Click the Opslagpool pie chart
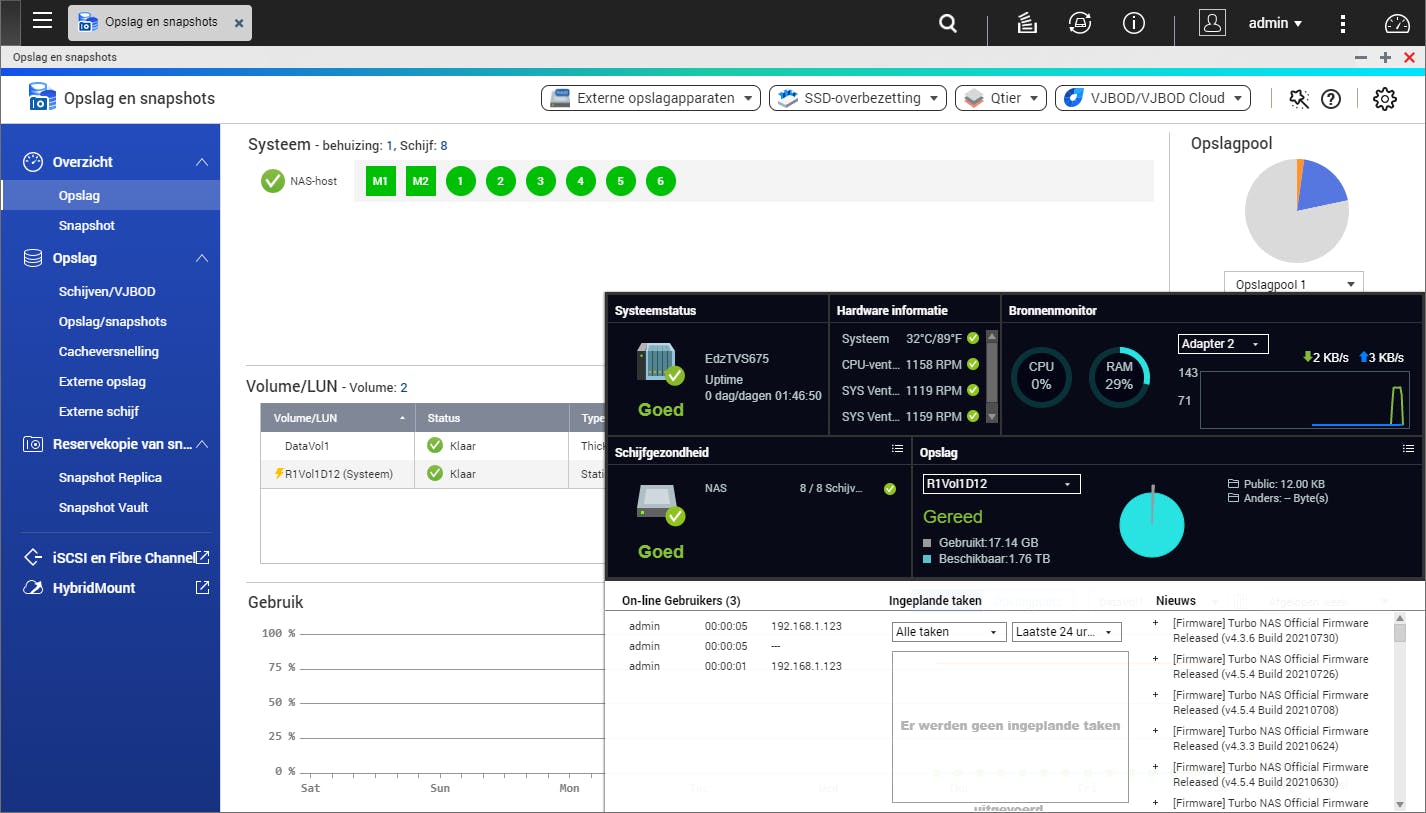Image resolution: width=1426 pixels, height=813 pixels. point(1296,211)
